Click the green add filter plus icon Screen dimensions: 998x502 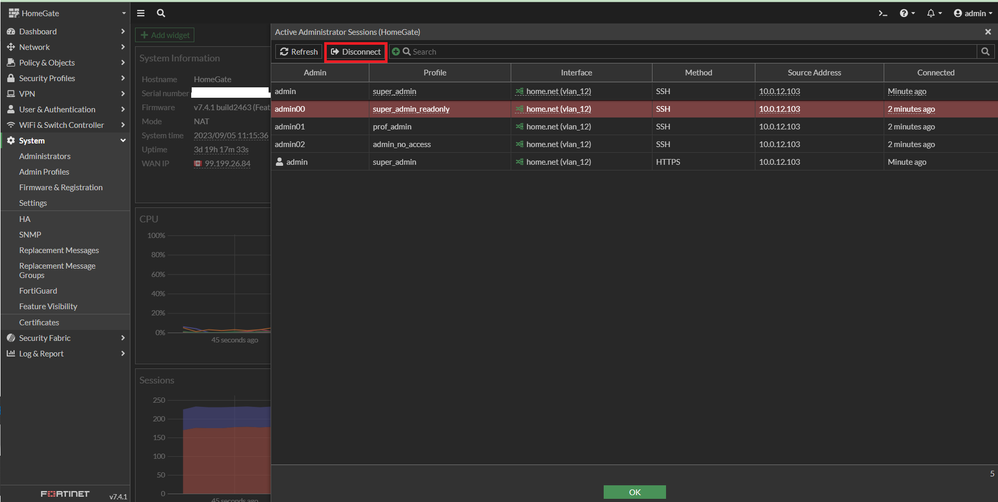tap(396, 52)
